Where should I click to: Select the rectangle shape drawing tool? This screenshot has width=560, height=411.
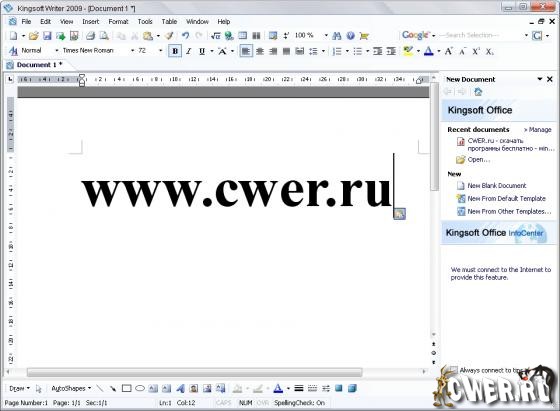[126, 388]
